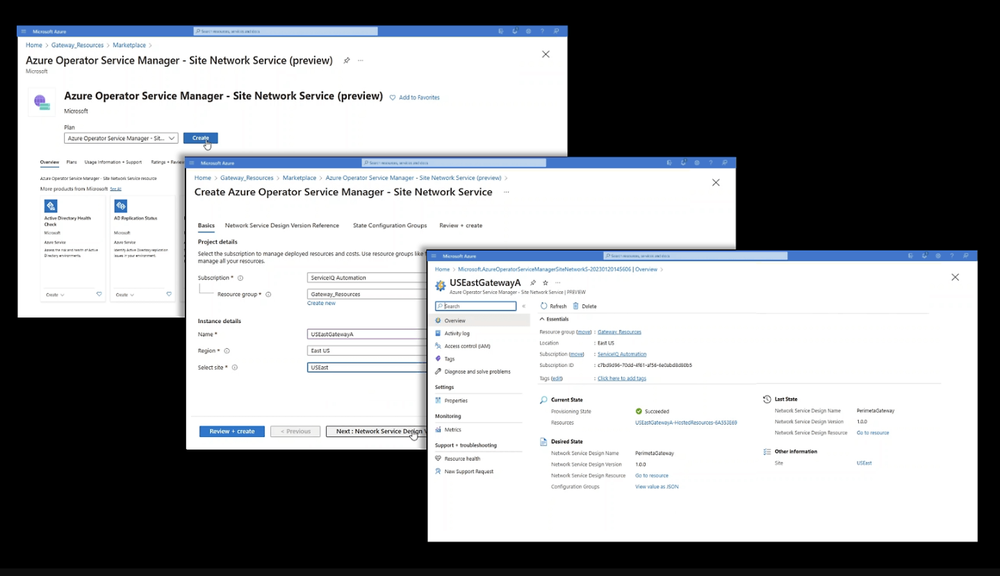This screenshot has width=1000, height=576.
Task: Click Gateway_Resources breadcrumb in Marketplace window
Action: pos(77,45)
